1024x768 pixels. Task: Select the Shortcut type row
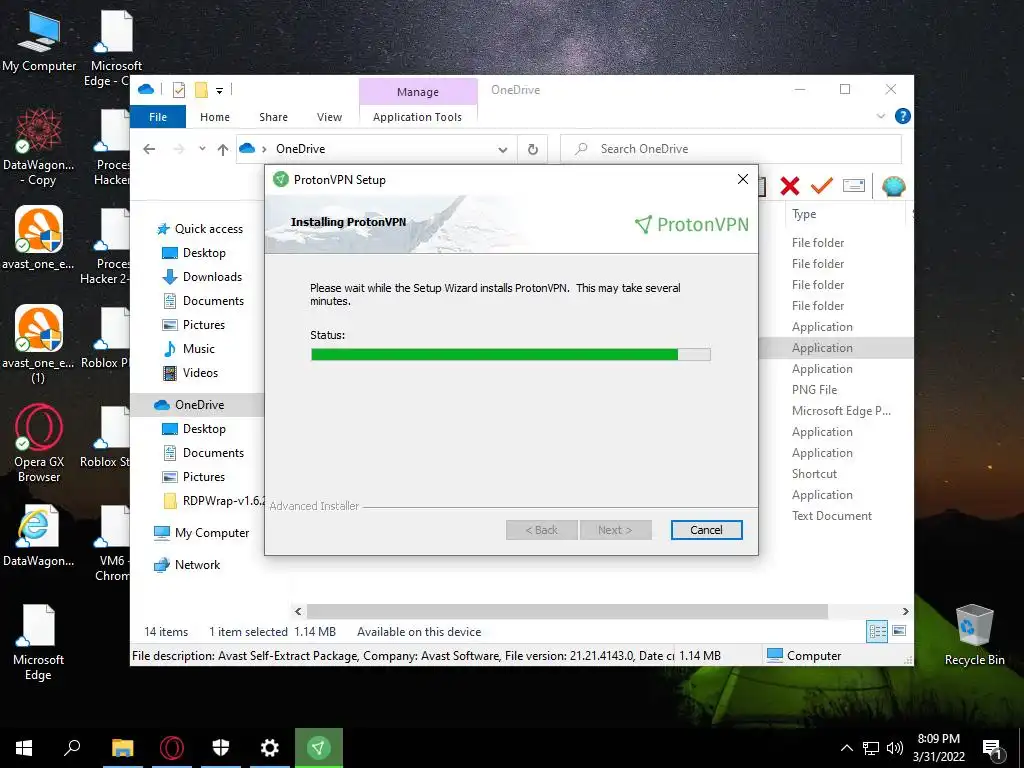click(x=814, y=473)
